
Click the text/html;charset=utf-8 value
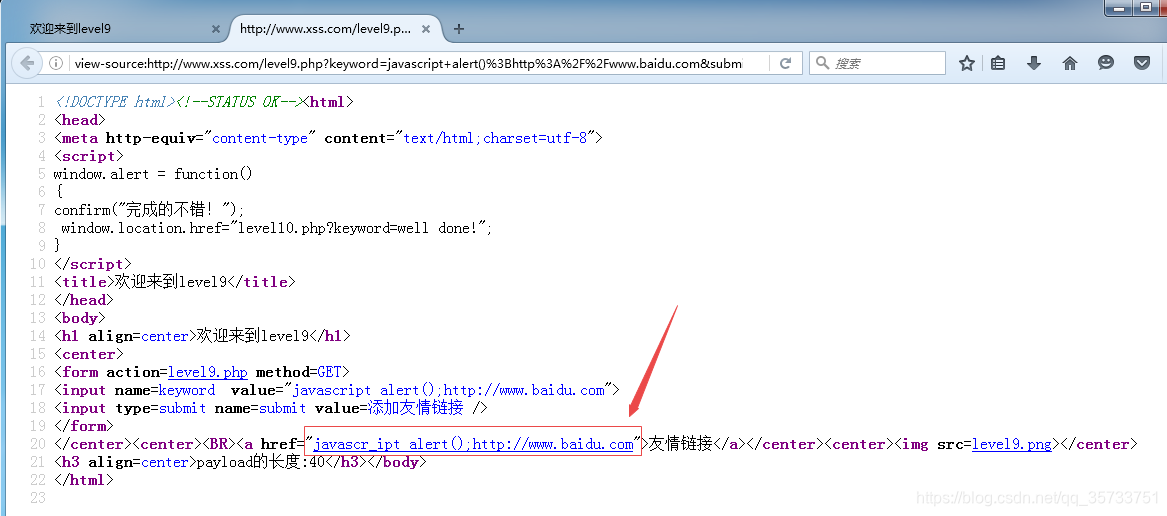tap(496, 138)
